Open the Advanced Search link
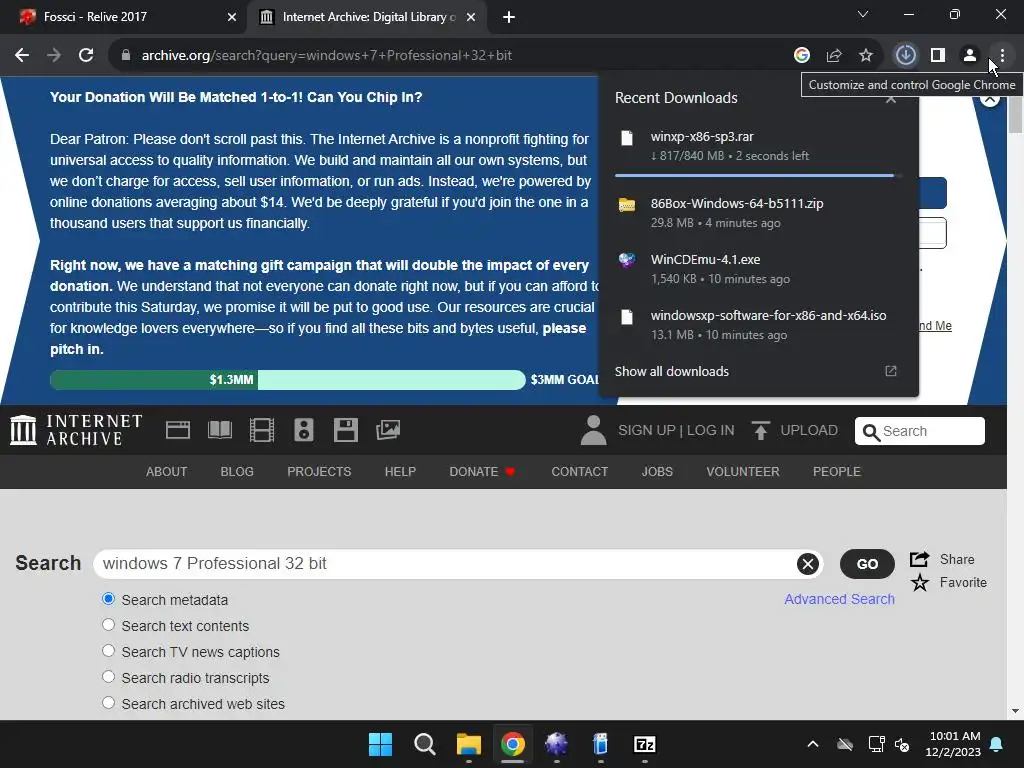This screenshot has width=1024, height=768. click(x=839, y=599)
